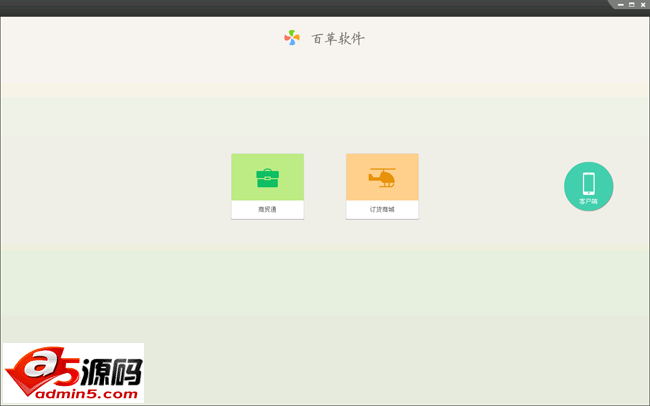Click the 百草软件 pinwheel logo
The image size is (650, 406).
pos(292,38)
